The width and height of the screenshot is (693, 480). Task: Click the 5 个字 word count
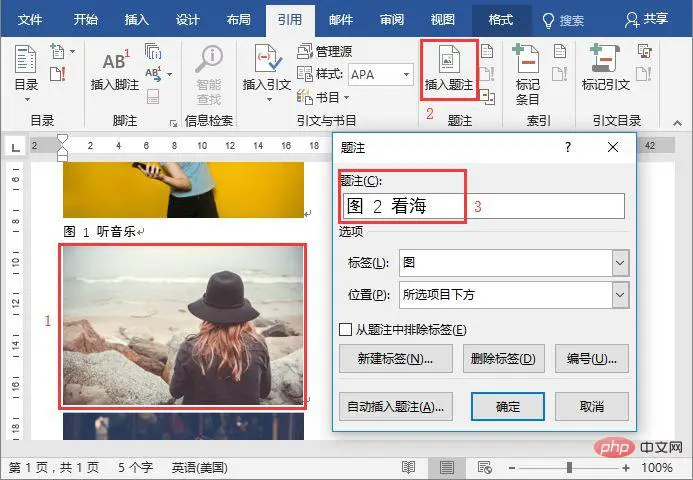[135, 467]
